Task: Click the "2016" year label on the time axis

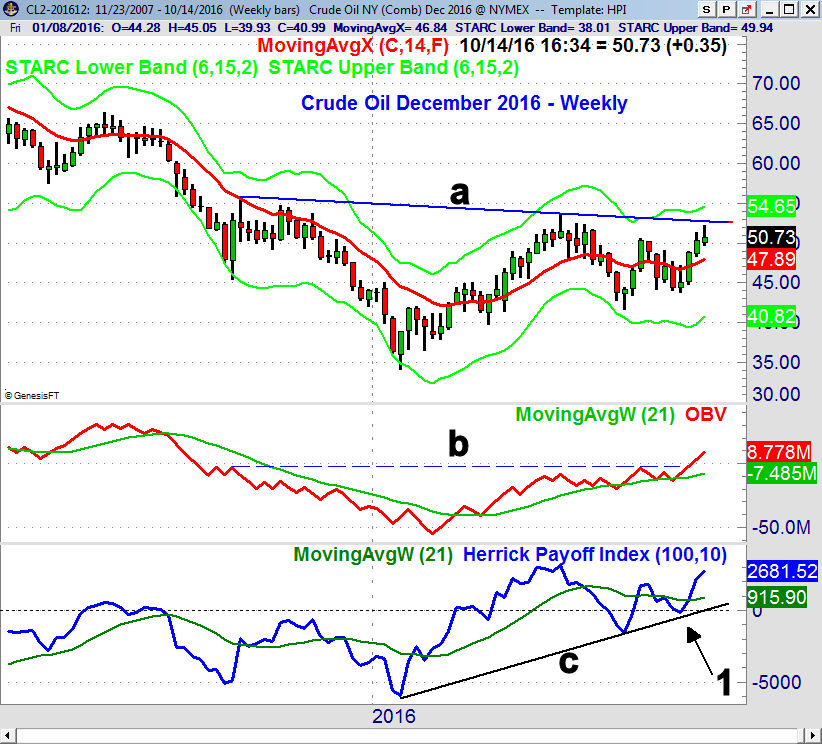Action: pyautogui.click(x=394, y=716)
